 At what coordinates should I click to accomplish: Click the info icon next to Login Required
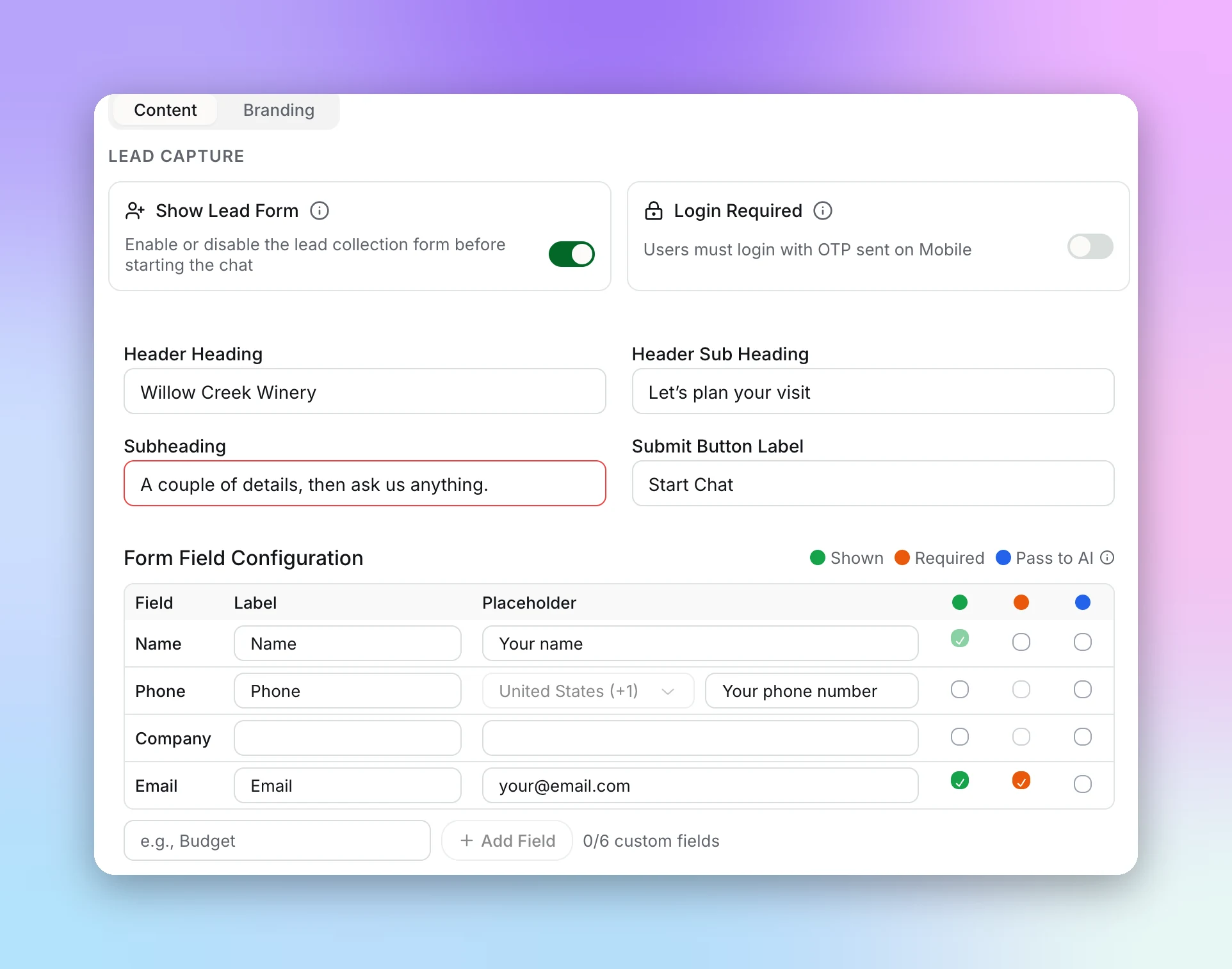pyautogui.click(x=823, y=211)
